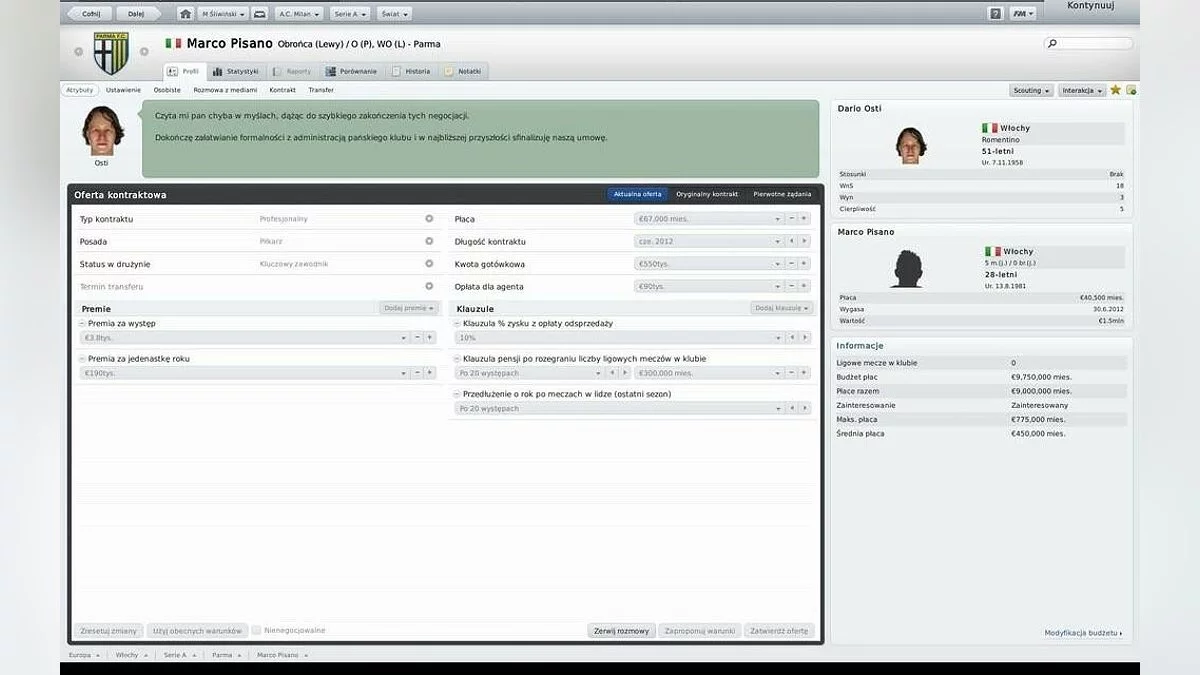Screen dimensions: 1200x675
Task: Decrease Płaca with minus button
Action: (791, 218)
